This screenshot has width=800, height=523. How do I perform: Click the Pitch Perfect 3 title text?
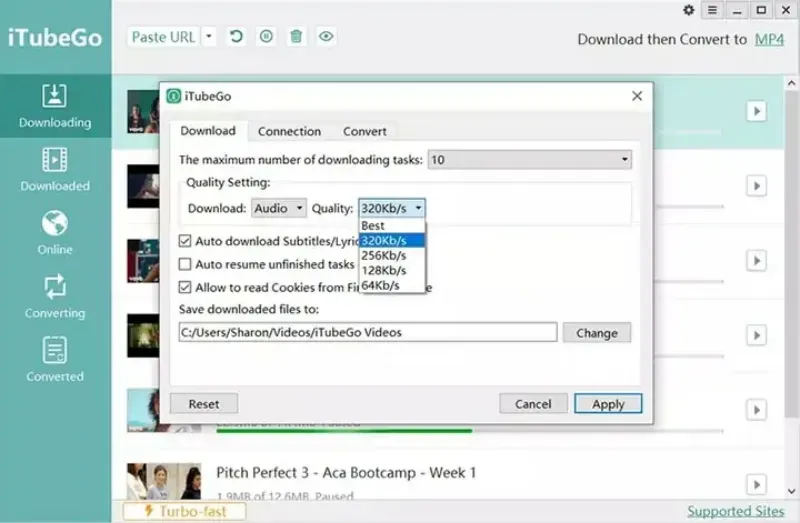pyautogui.click(x=346, y=472)
